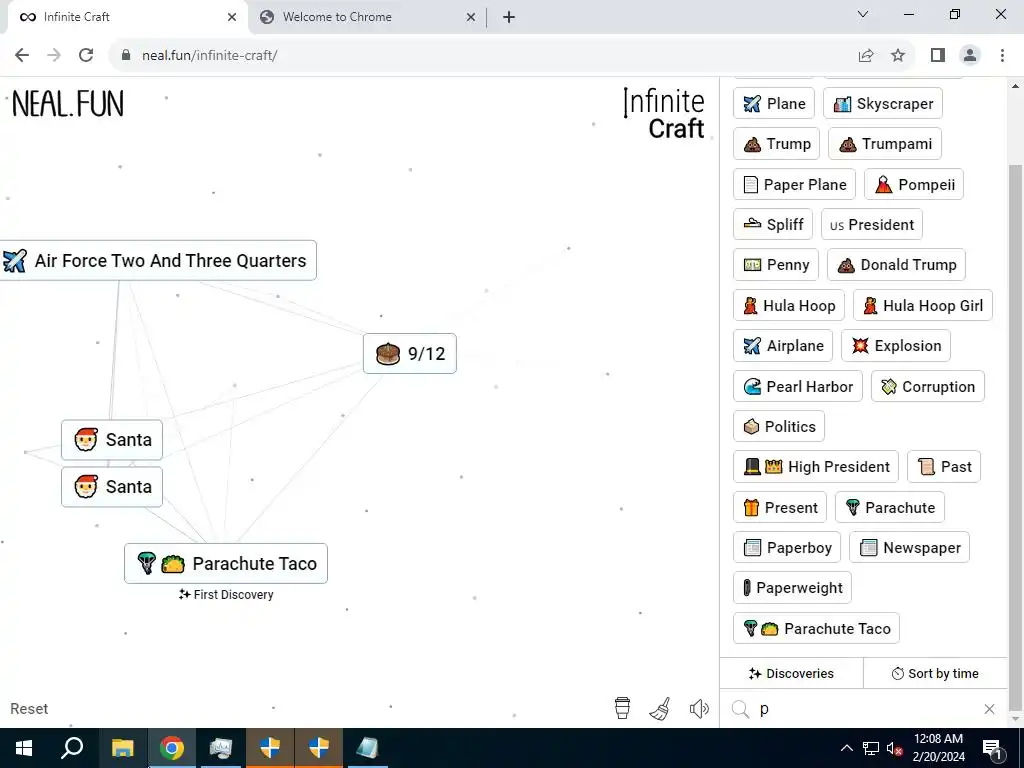The width and height of the screenshot is (1024, 768).
Task: Close the Infinite Craft tab
Action: pos(232,17)
